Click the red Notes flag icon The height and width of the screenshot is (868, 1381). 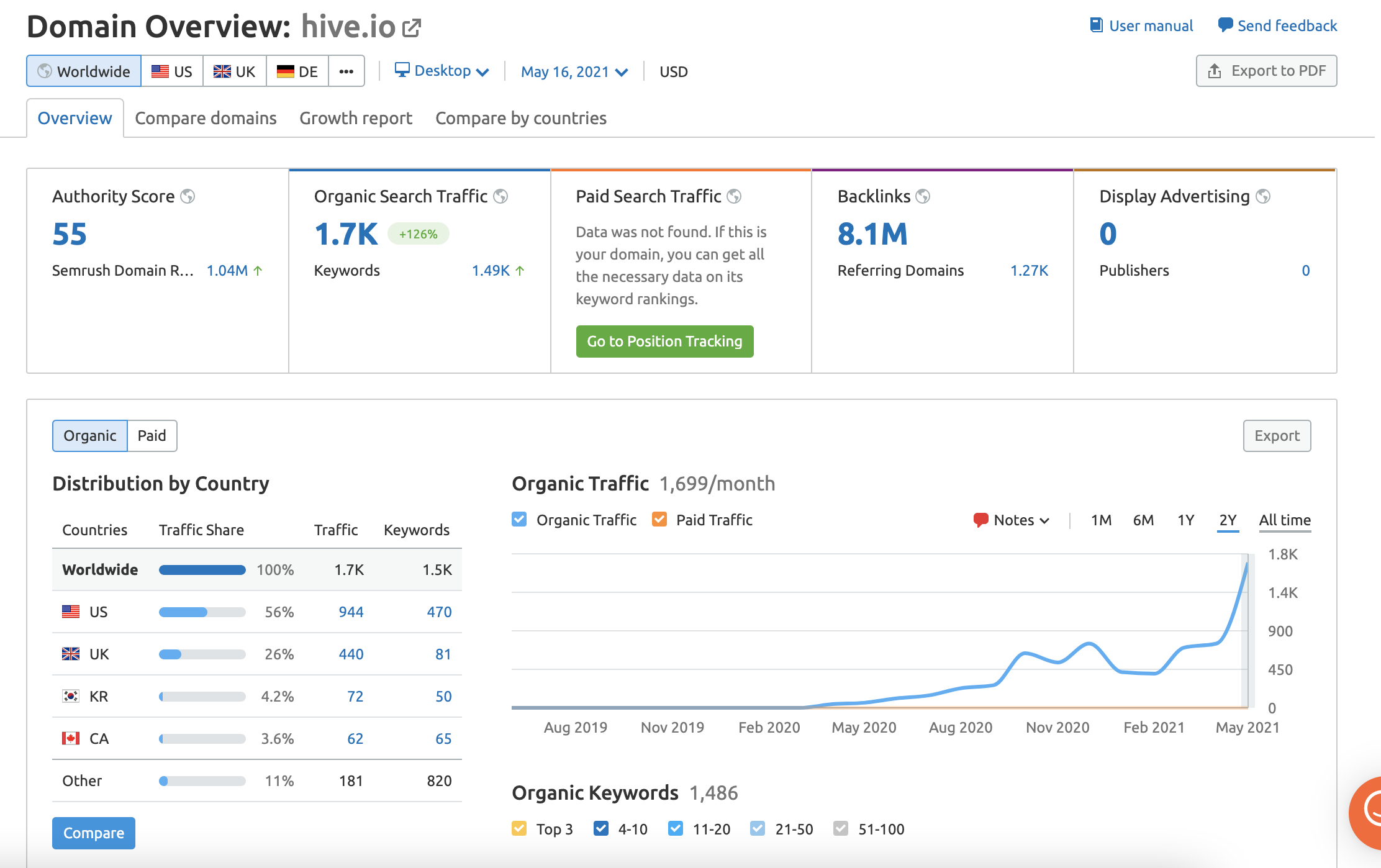point(980,520)
